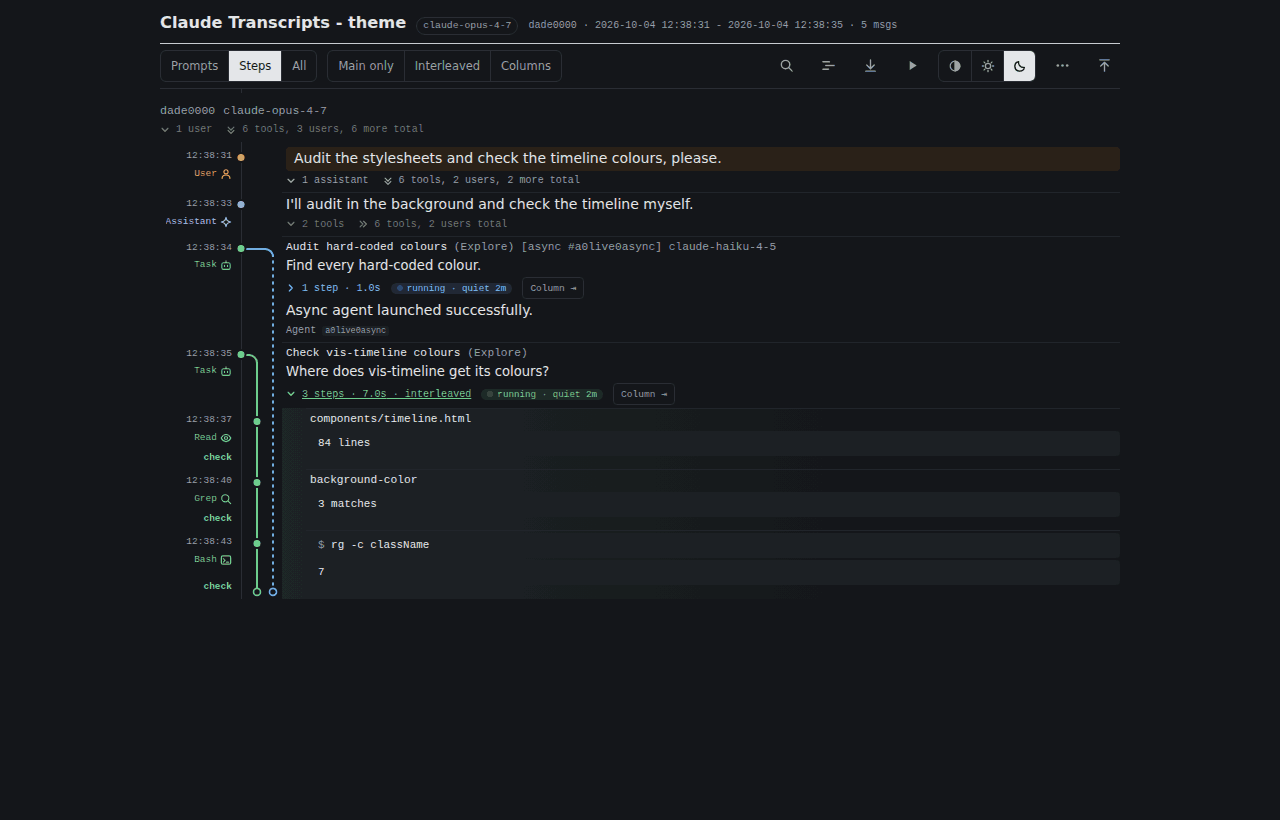Choose the Main only layout

tap(366, 66)
